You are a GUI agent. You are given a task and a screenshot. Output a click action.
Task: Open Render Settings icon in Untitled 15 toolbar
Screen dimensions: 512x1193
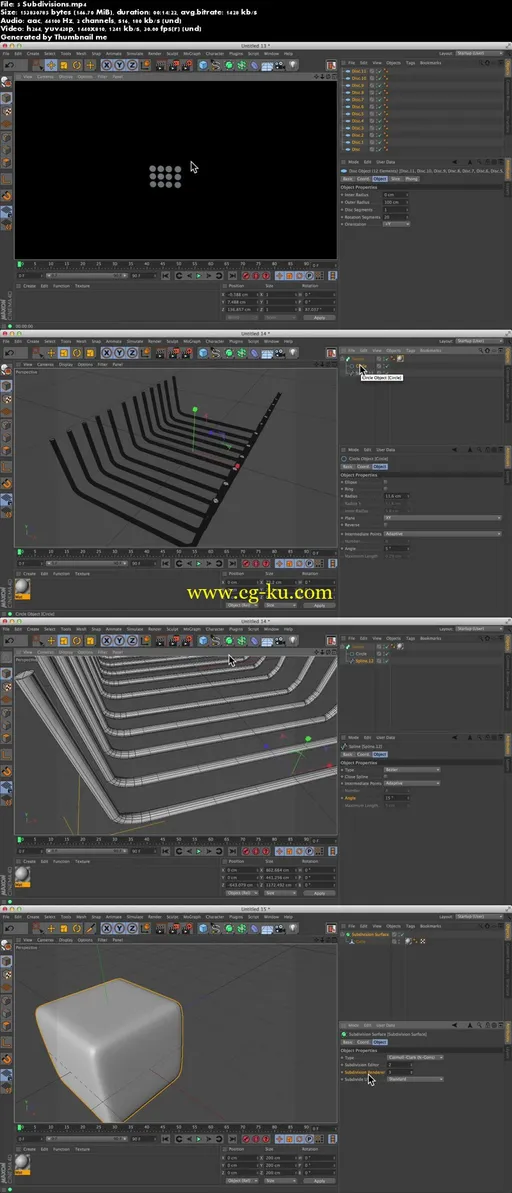point(187,928)
